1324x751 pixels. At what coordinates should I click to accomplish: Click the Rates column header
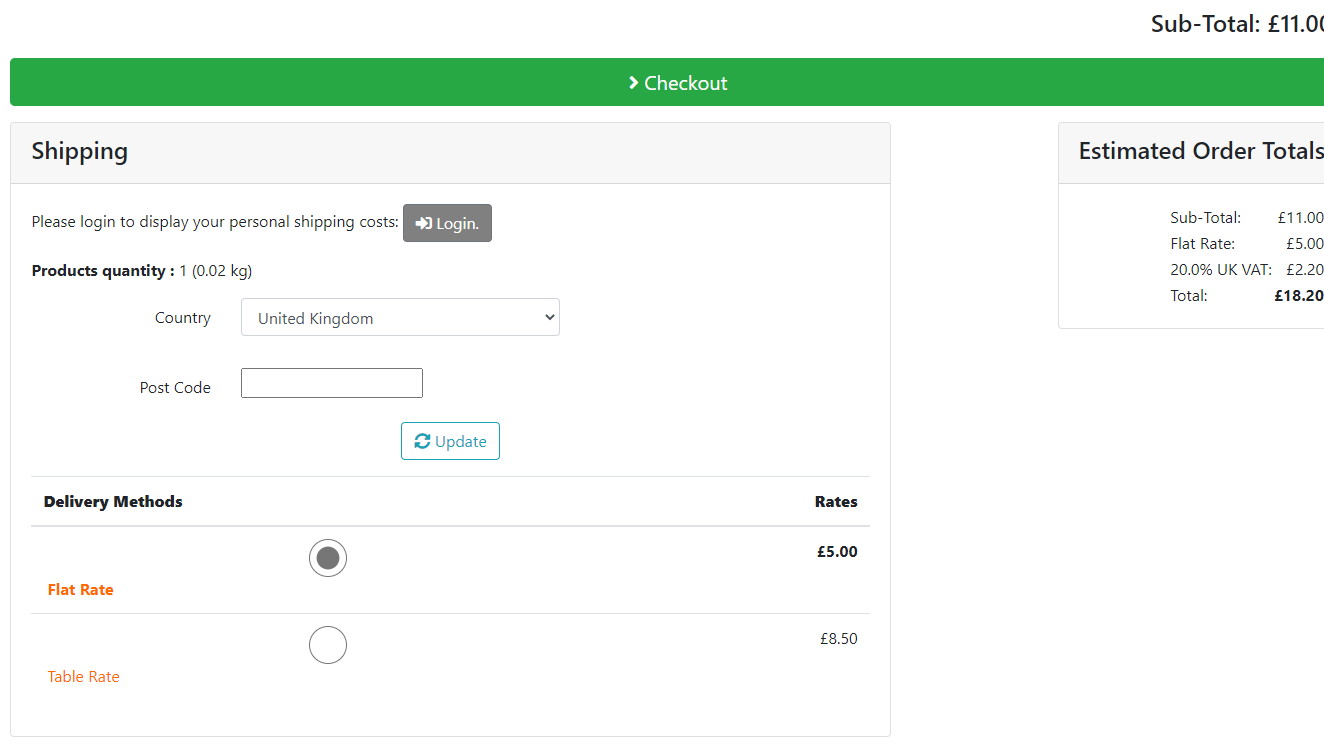click(x=836, y=501)
